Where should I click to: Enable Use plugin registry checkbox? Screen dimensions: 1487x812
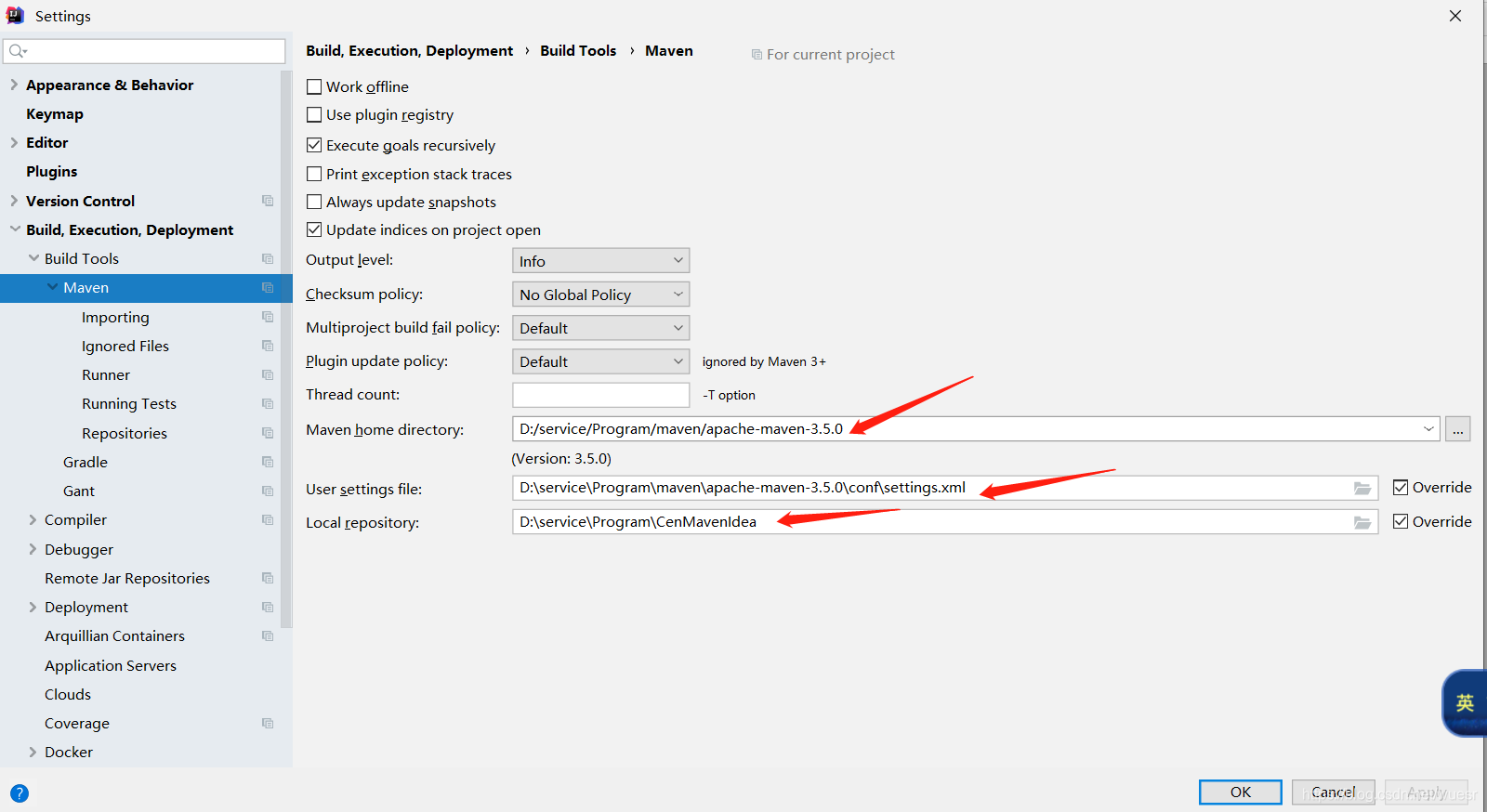click(314, 114)
